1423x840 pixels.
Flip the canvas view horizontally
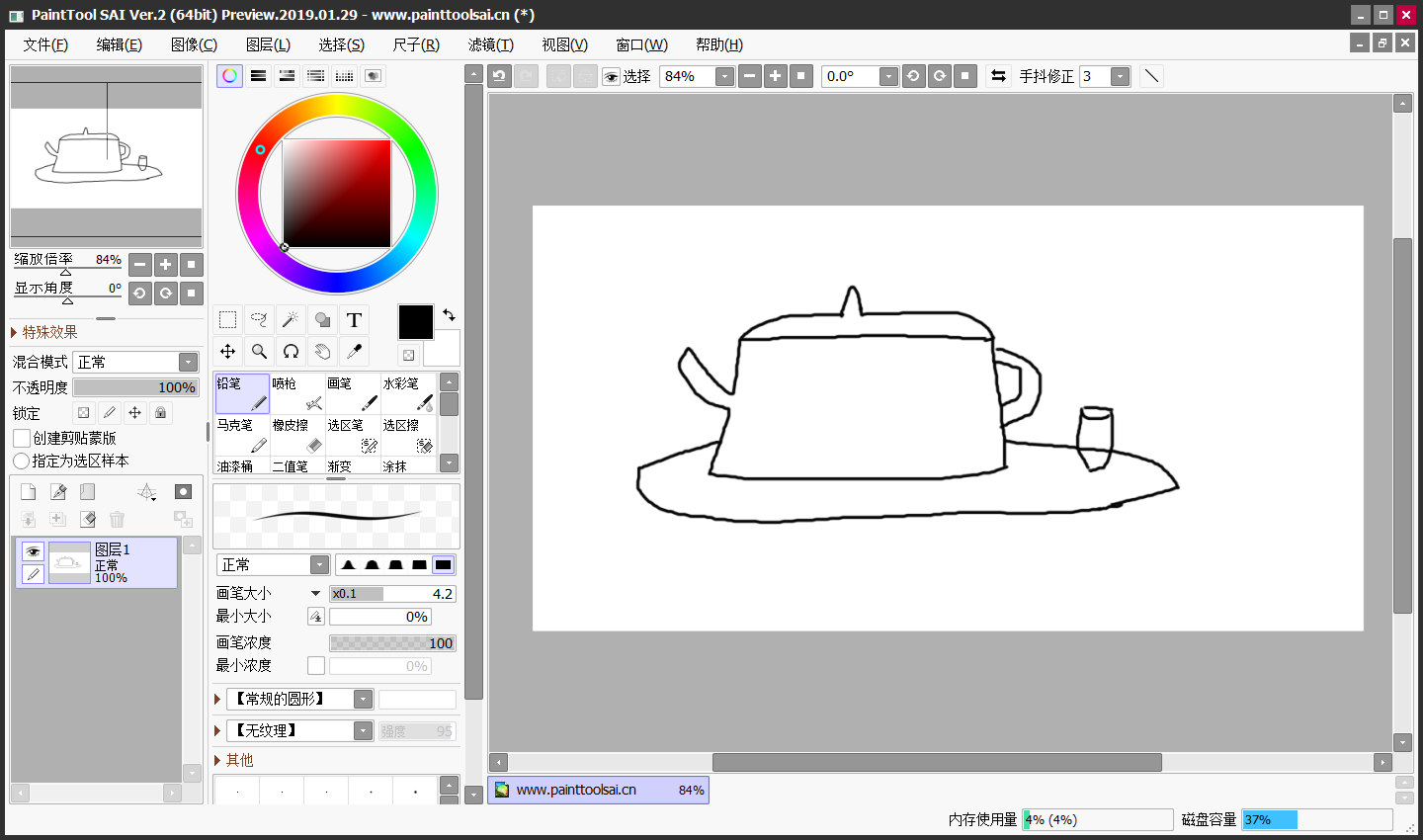(x=998, y=76)
